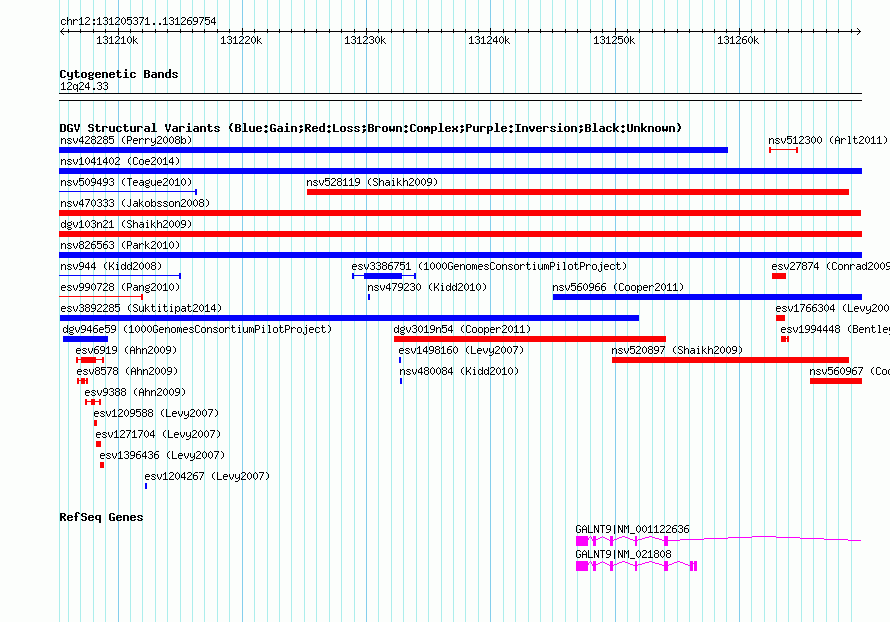Open the GALNT9|NM_021808 label
The width and height of the screenshot is (890, 622).
(x=623, y=554)
